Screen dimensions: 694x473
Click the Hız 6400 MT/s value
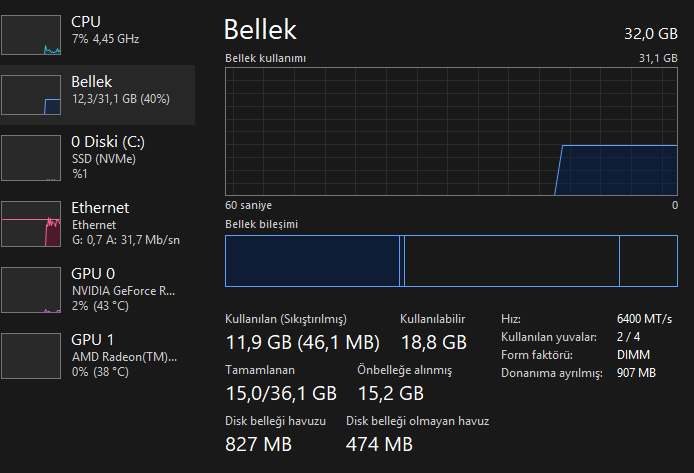[x=644, y=319]
